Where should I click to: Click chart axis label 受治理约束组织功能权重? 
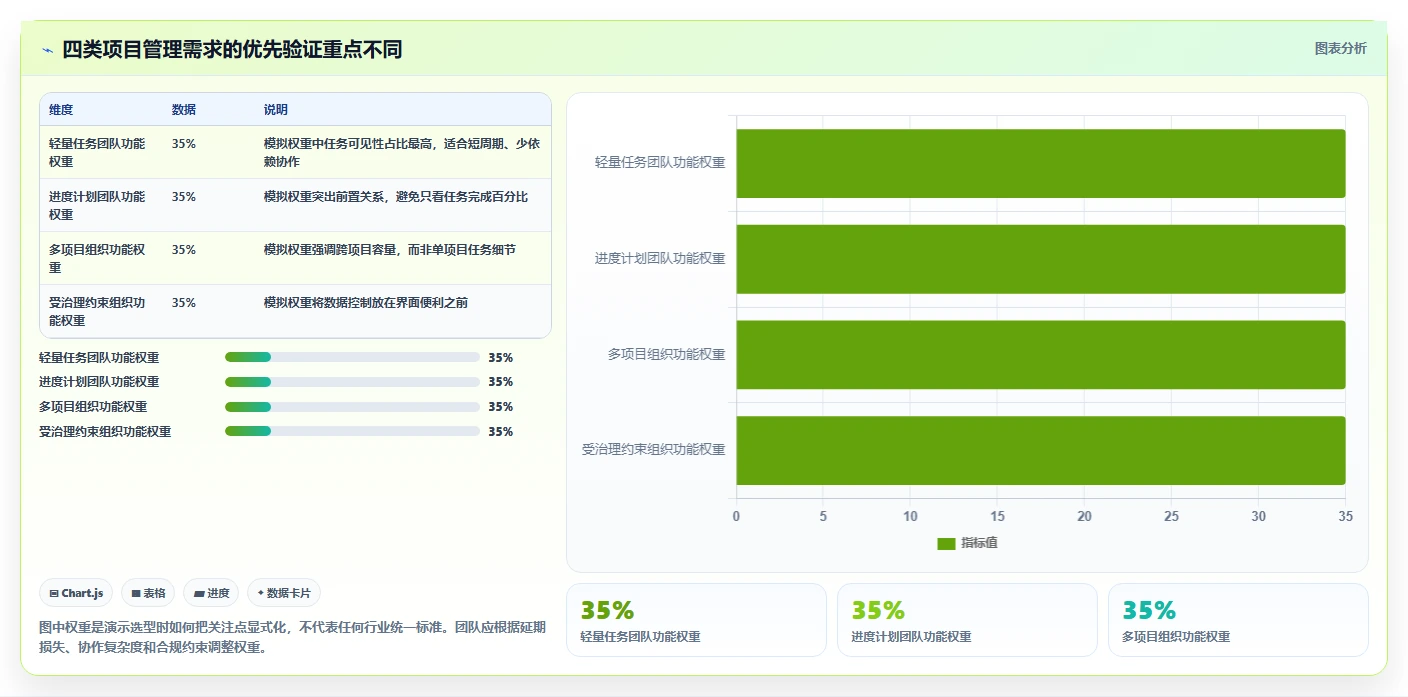point(654,450)
